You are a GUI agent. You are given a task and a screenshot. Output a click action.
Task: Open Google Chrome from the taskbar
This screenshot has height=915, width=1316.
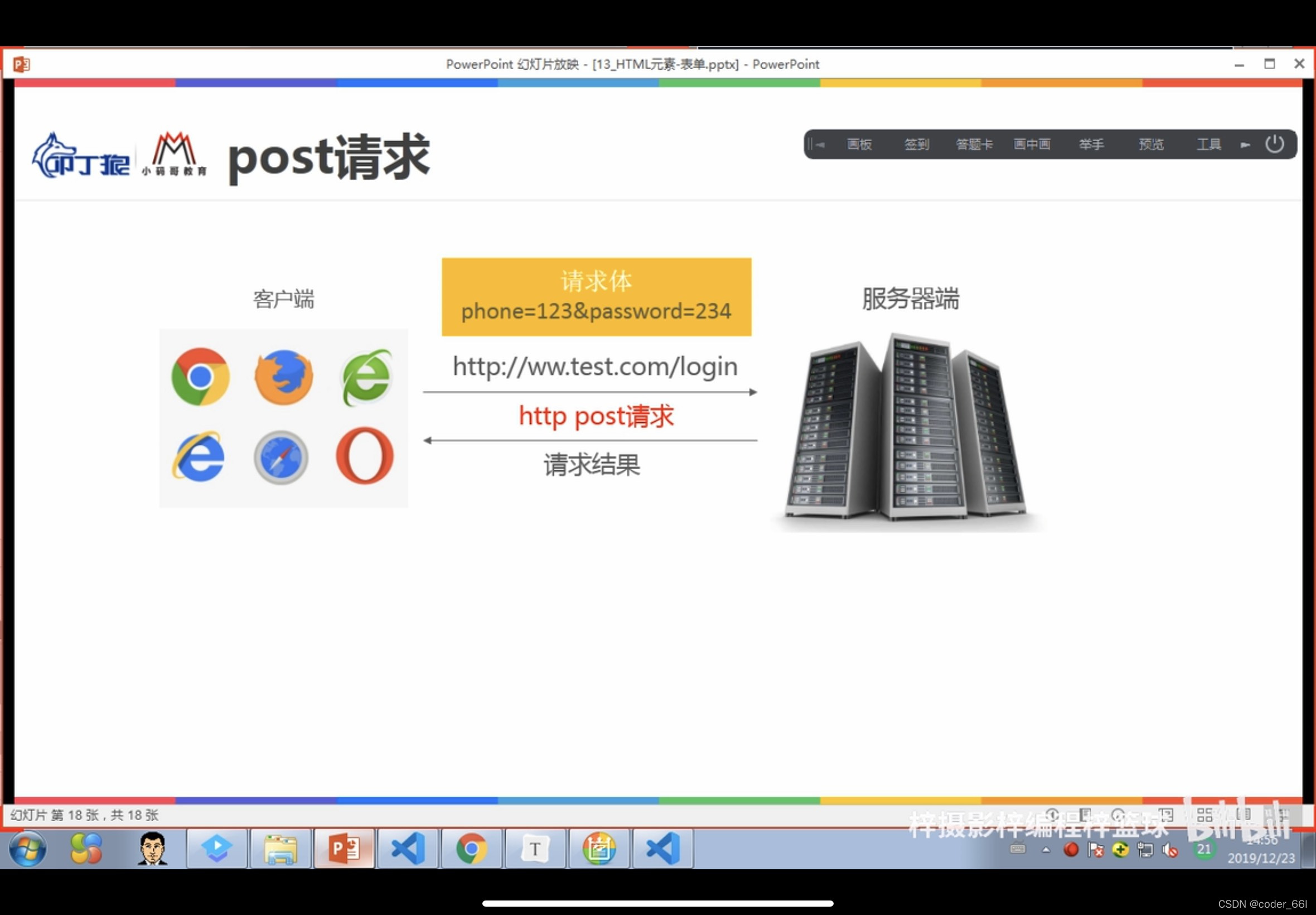pos(472,849)
